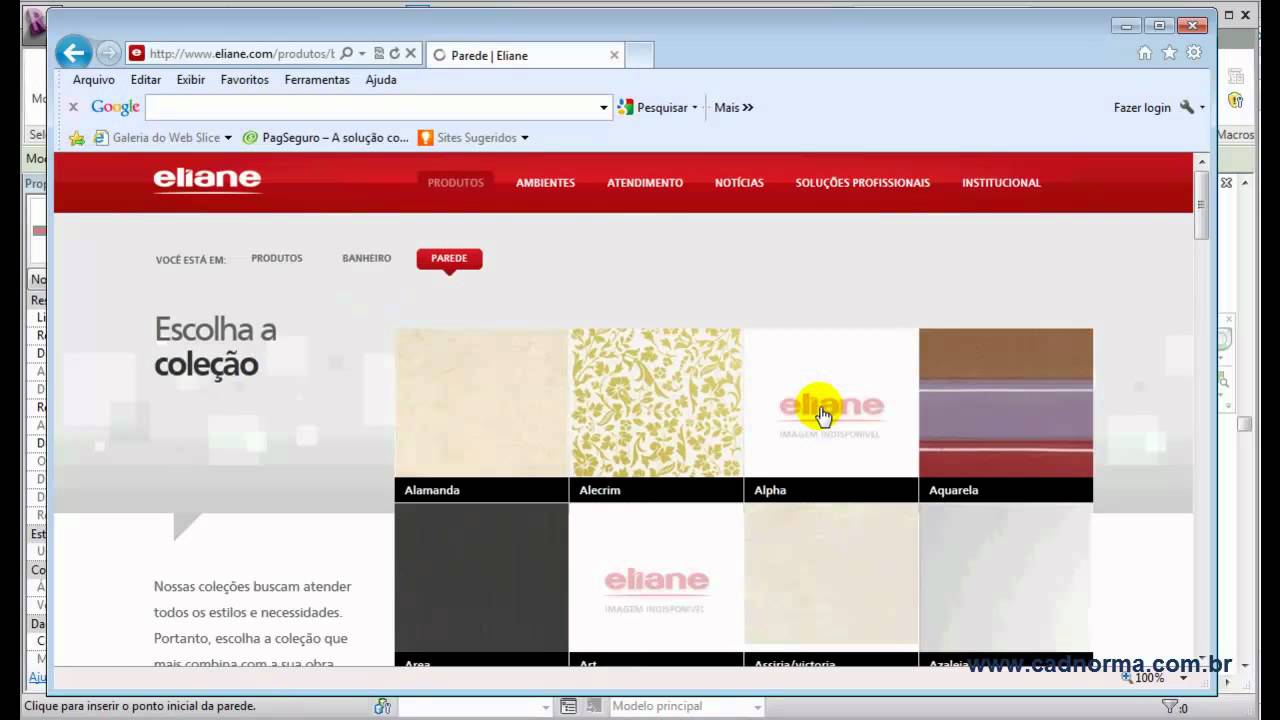Open NOTÍCIAS in the site navigation
Image resolution: width=1280 pixels, height=720 pixels.
pyautogui.click(x=739, y=183)
